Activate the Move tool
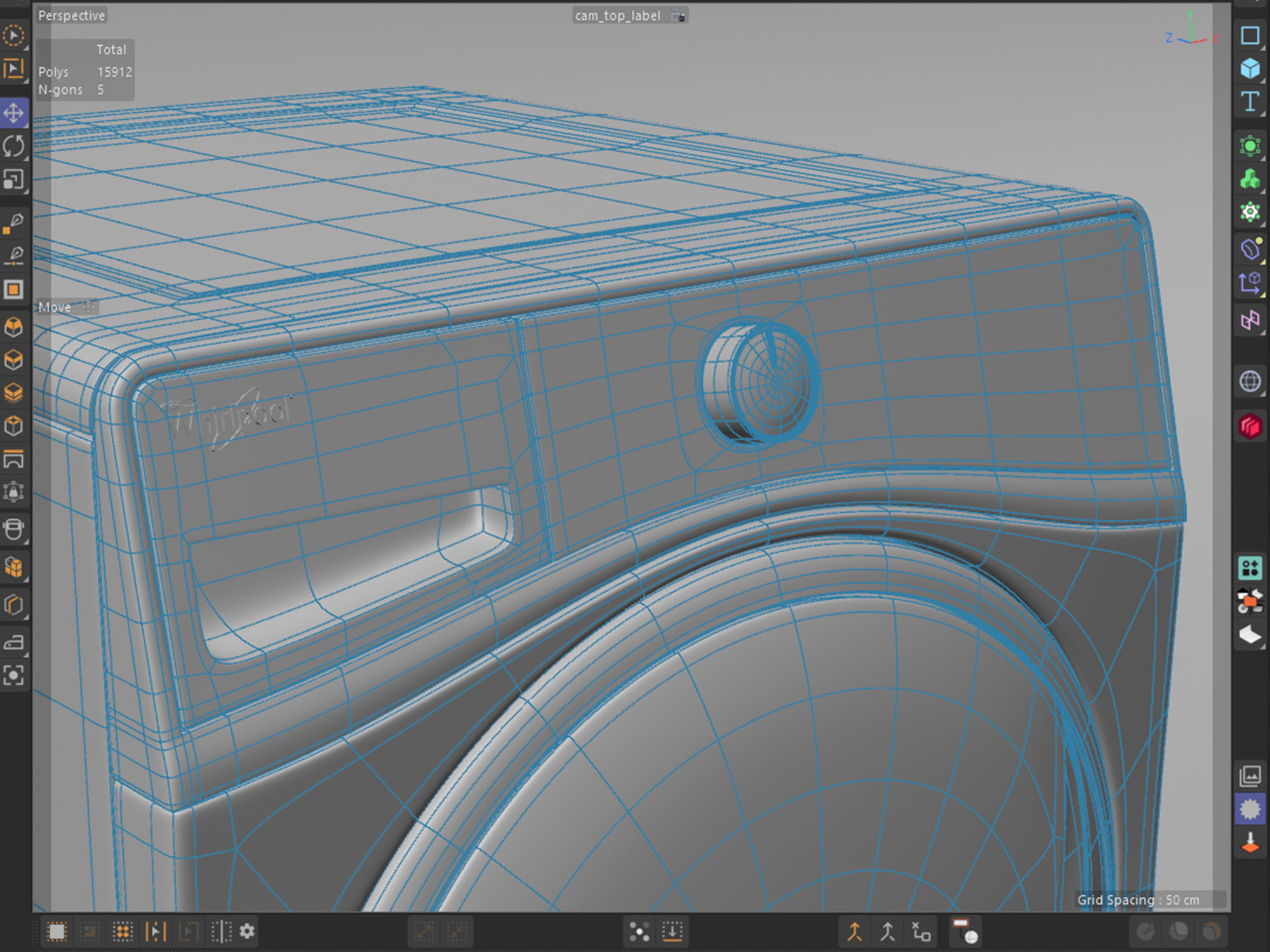Screen dimensions: 1270x952 pyautogui.click(x=13, y=114)
